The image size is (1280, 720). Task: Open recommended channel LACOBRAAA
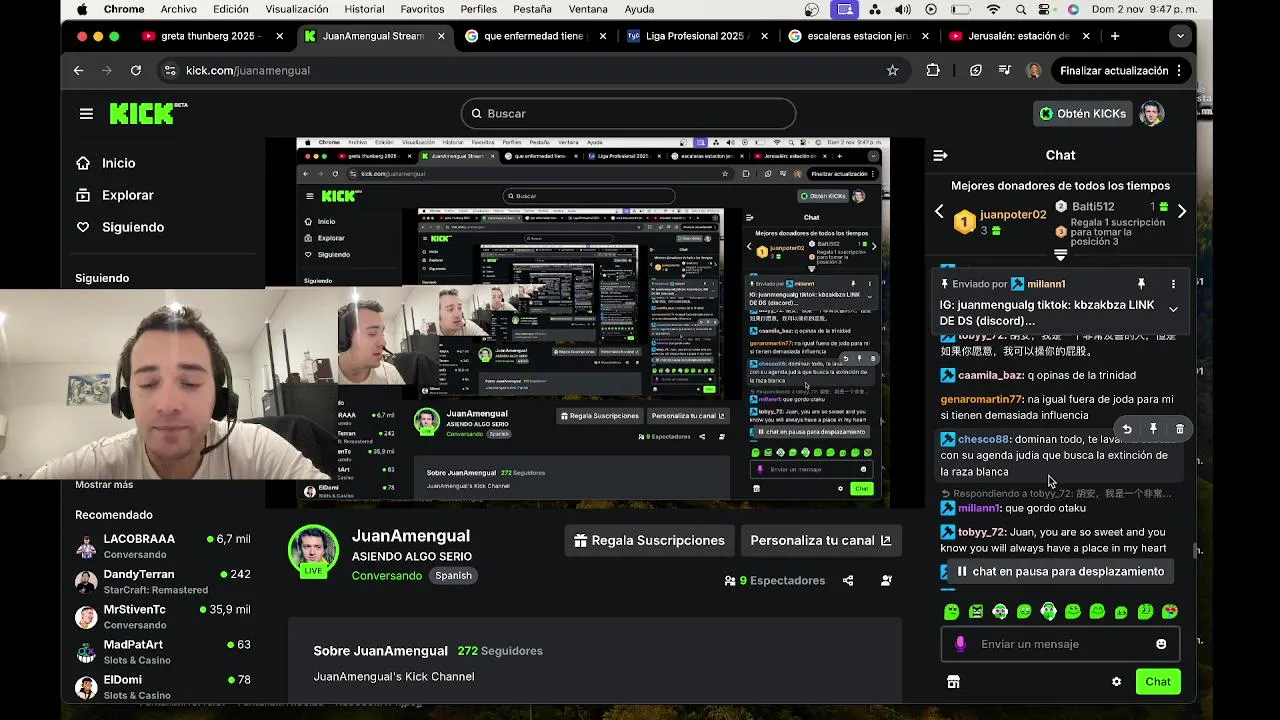coord(162,546)
